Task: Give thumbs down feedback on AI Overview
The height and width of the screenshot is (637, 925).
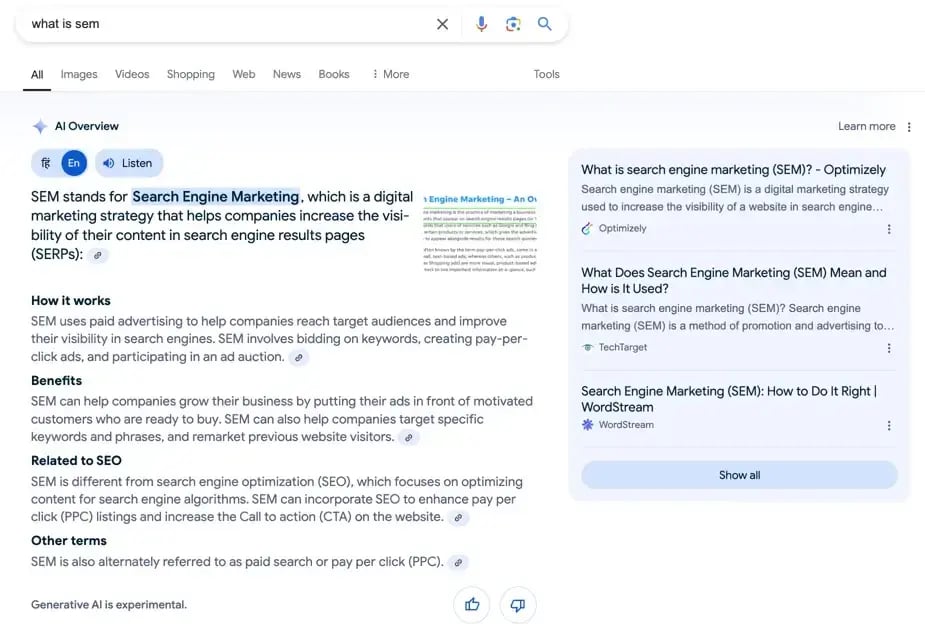Action: tap(517, 605)
